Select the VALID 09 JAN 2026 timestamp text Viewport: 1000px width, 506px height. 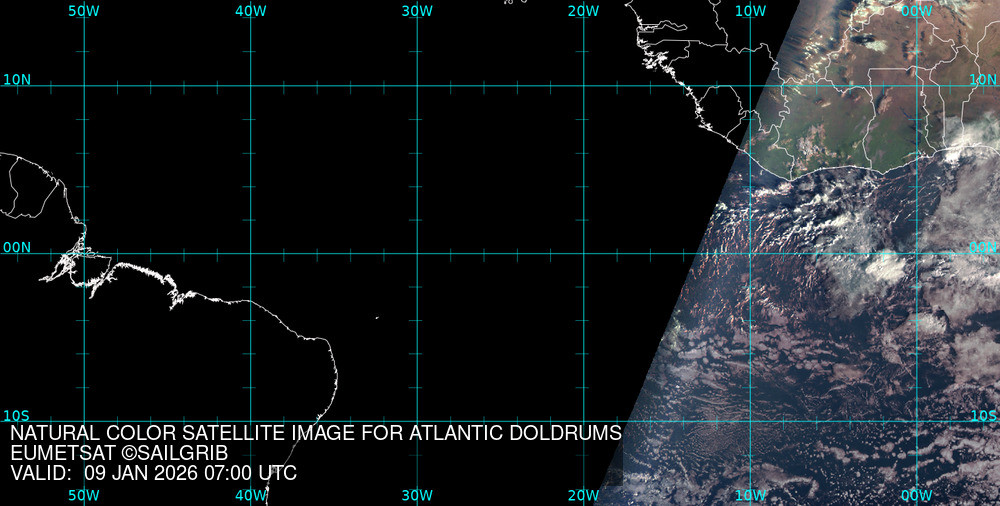[153, 473]
